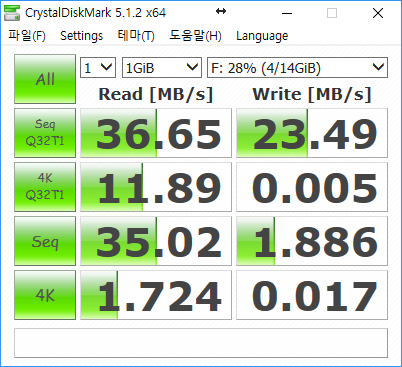Image resolution: width=402 pixels, height=367 pixels.
Task: Click the 4K Q32T1 write value 0.005
Action: click(312, 187)
